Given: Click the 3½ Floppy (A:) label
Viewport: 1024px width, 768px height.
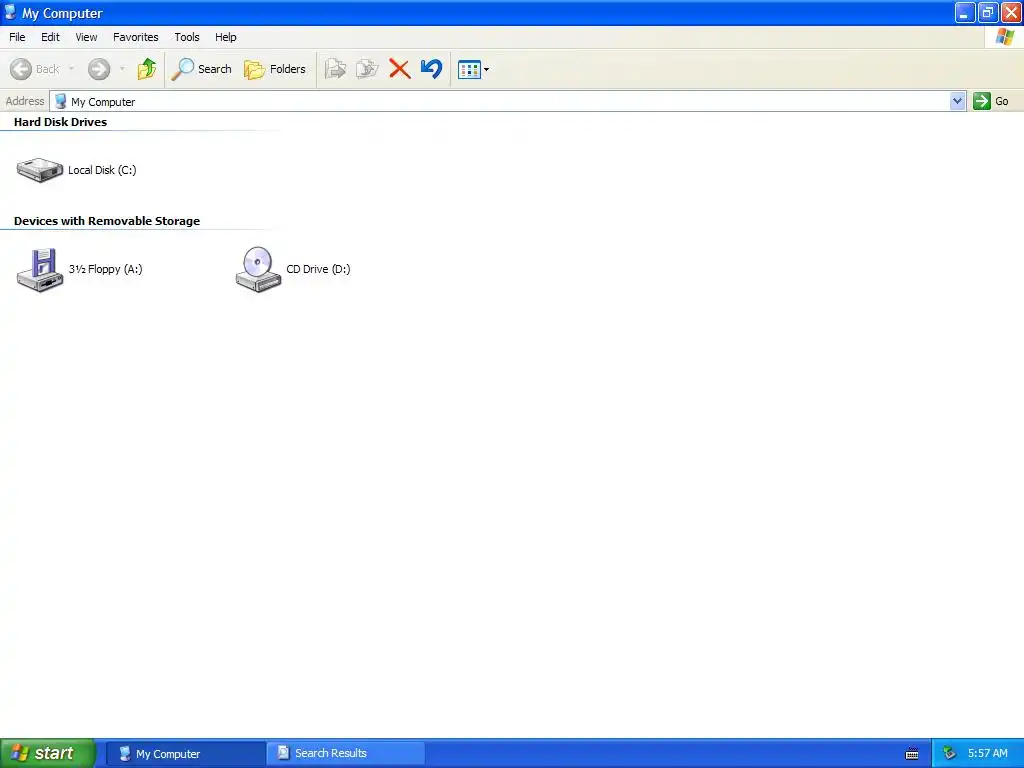Looking at the screenshot, I should (x=106, y=269).
